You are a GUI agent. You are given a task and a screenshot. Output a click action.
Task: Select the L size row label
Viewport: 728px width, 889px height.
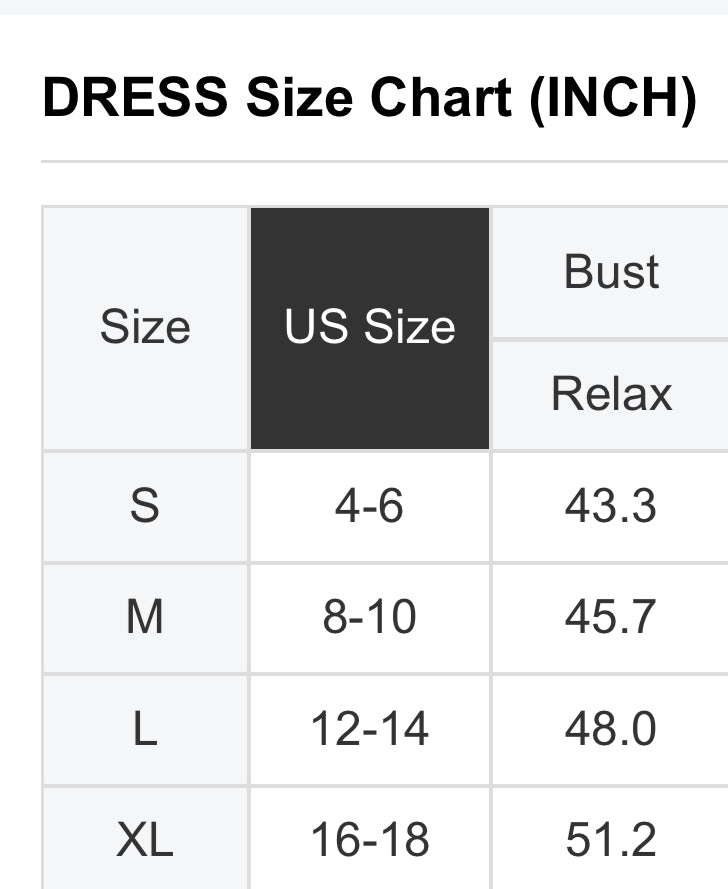click(x=145, y=729)
